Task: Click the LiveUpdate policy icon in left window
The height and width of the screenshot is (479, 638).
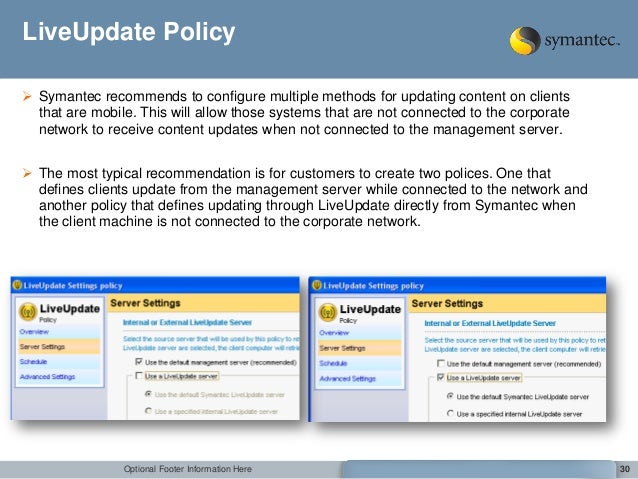Action: click(x=28, y=312)
